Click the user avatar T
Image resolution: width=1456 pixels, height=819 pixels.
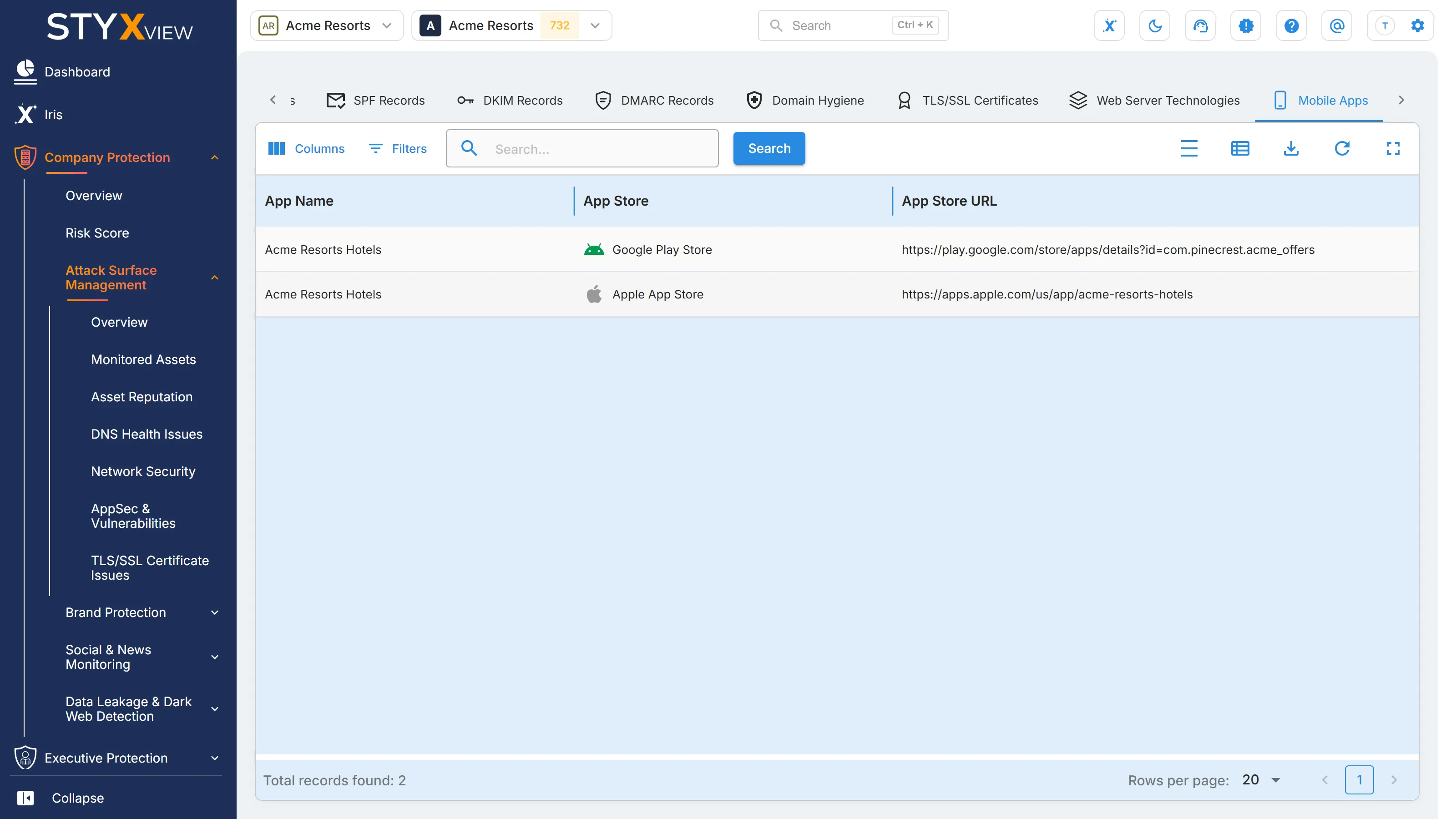coord(1385,25)
